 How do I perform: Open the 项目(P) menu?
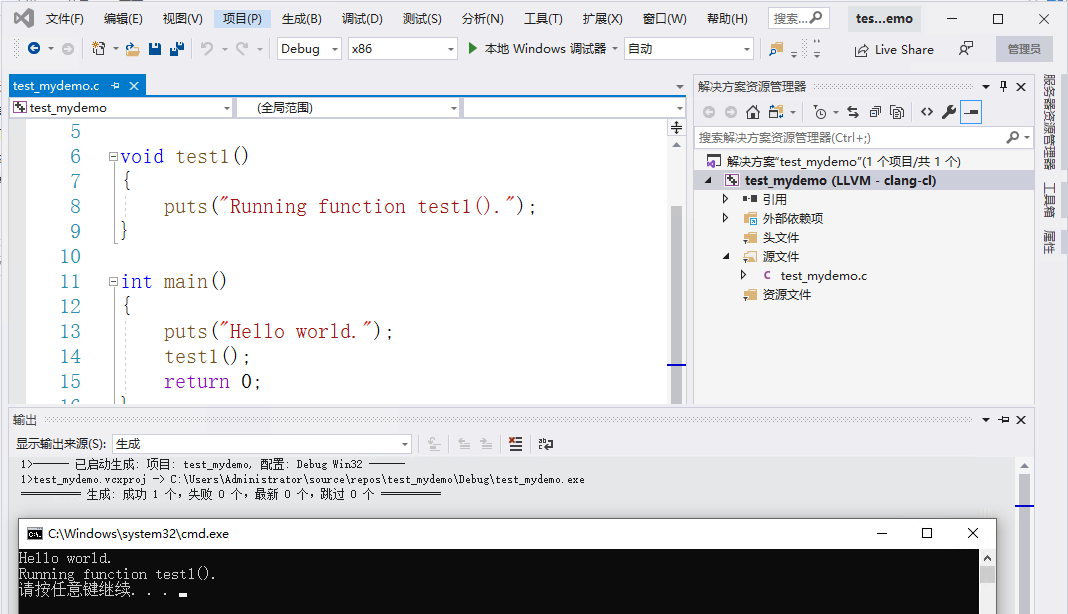coord(242,18)
